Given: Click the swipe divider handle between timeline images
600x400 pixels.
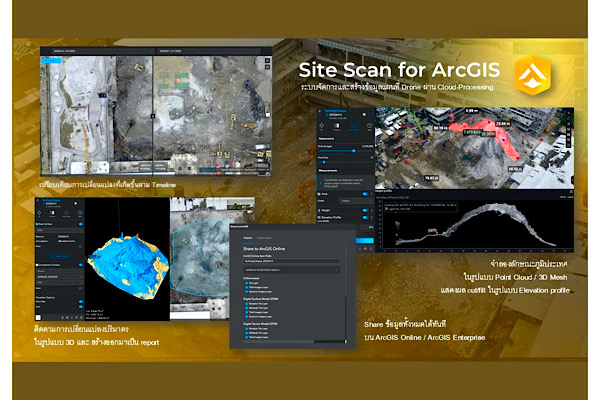Looking at the screenshot, I should (x=153, y=116).
